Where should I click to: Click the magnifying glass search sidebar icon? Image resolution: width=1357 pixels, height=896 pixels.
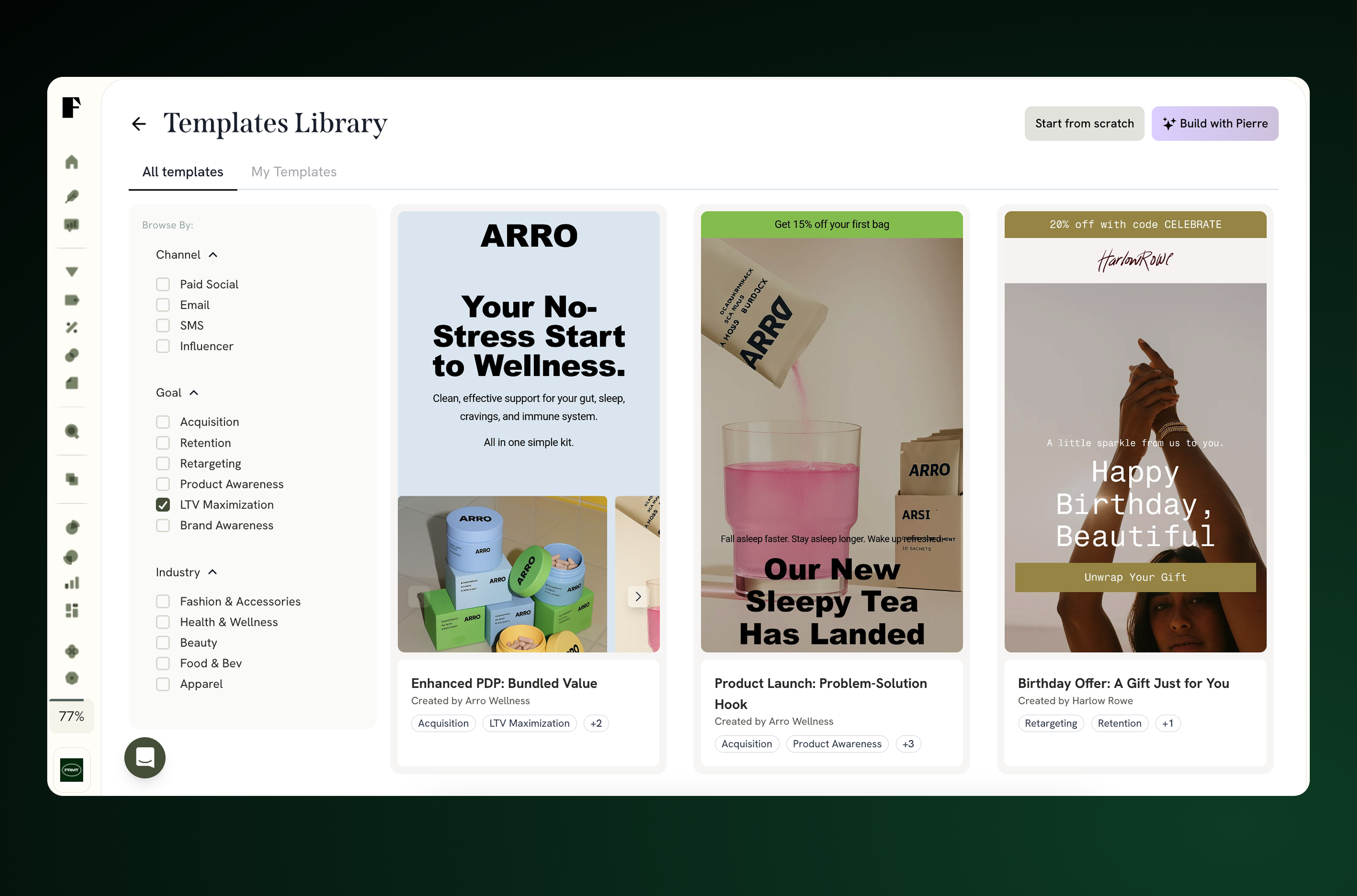coord(71,432)
